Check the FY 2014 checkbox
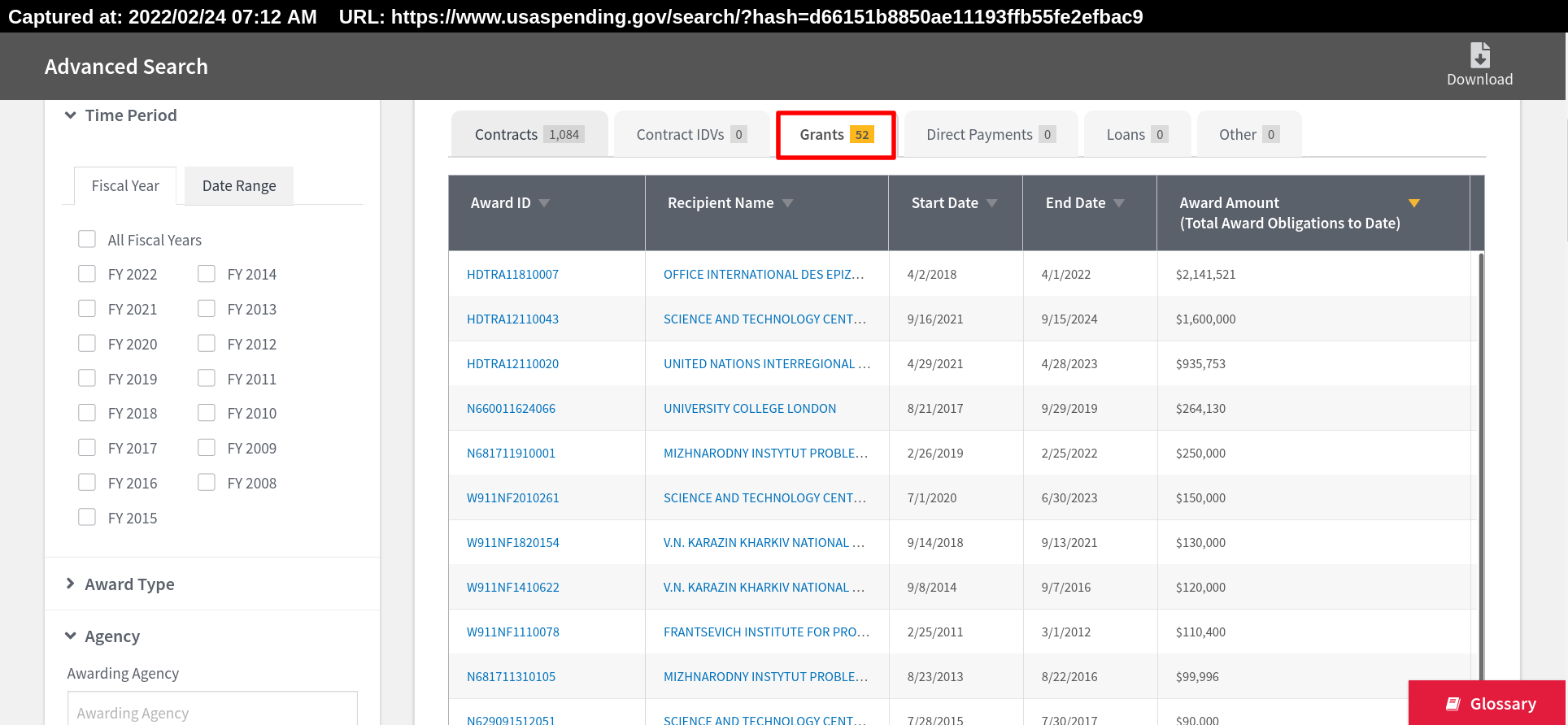 207,274
